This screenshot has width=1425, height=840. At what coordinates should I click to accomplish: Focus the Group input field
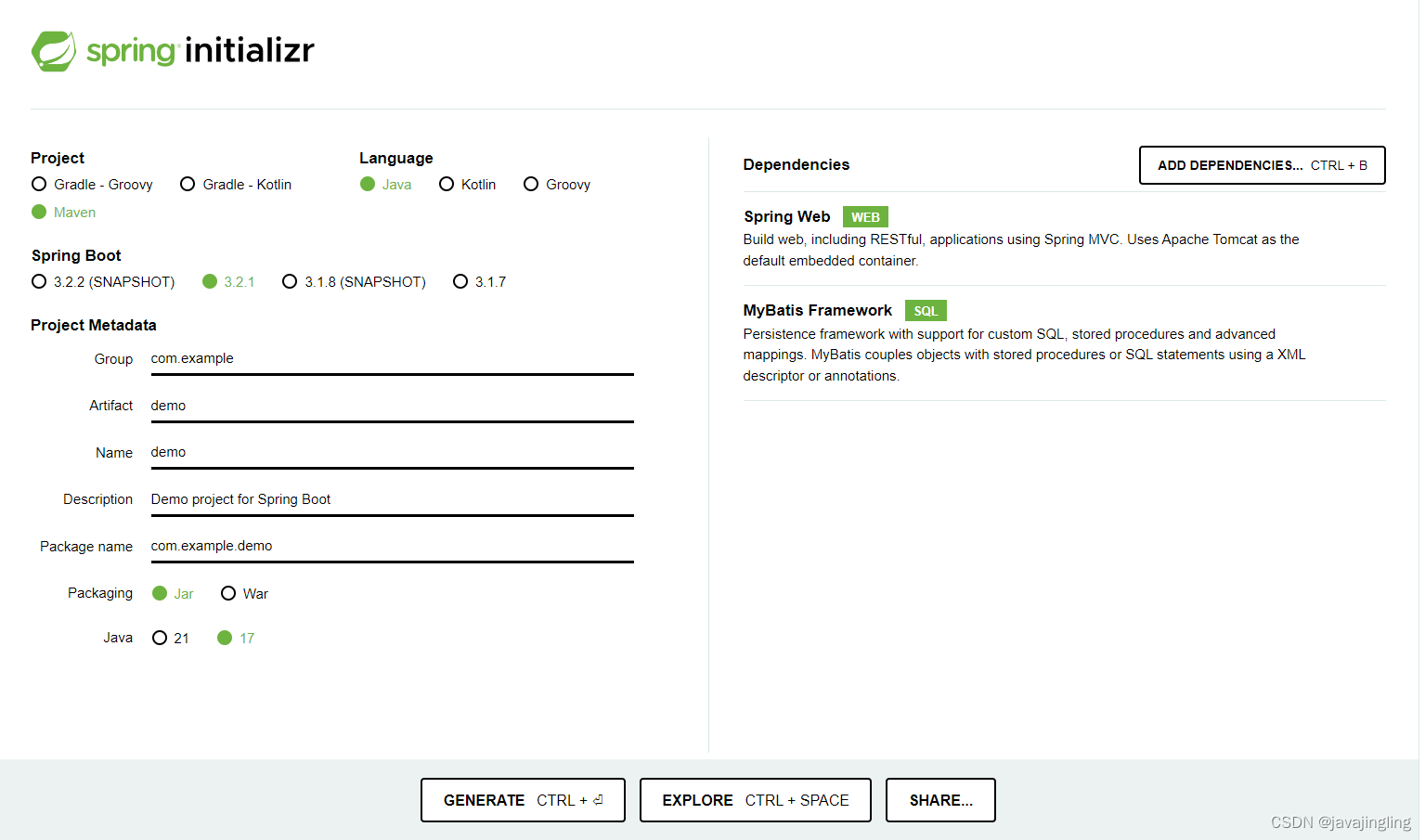coord(392,359)
